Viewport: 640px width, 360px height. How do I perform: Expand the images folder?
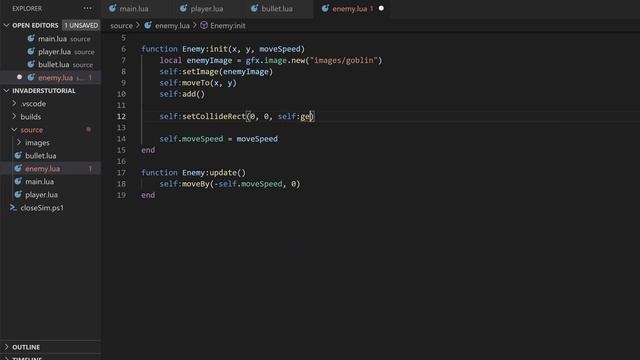19,142
